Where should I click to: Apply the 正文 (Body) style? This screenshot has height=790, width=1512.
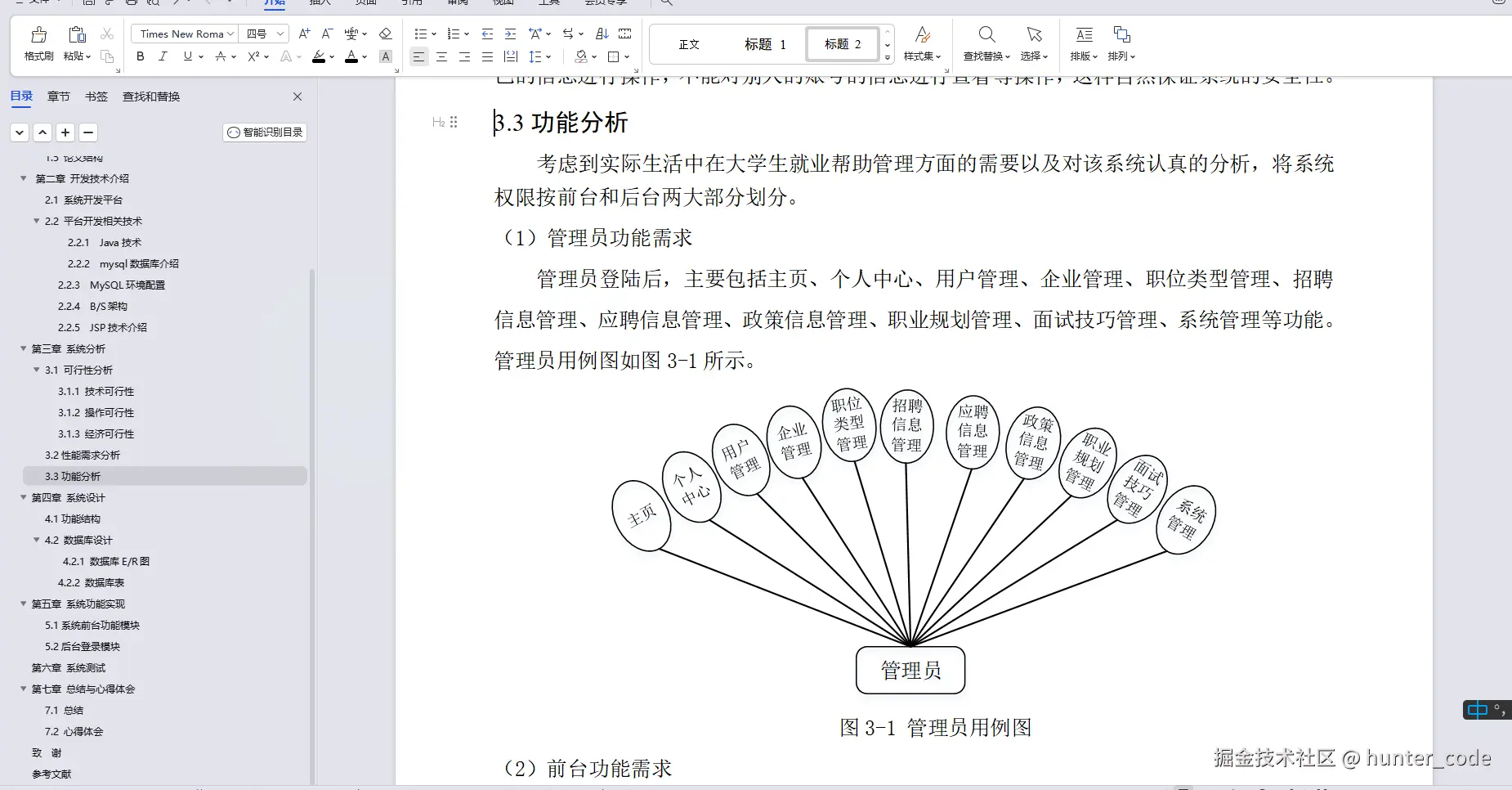(689, 44)
